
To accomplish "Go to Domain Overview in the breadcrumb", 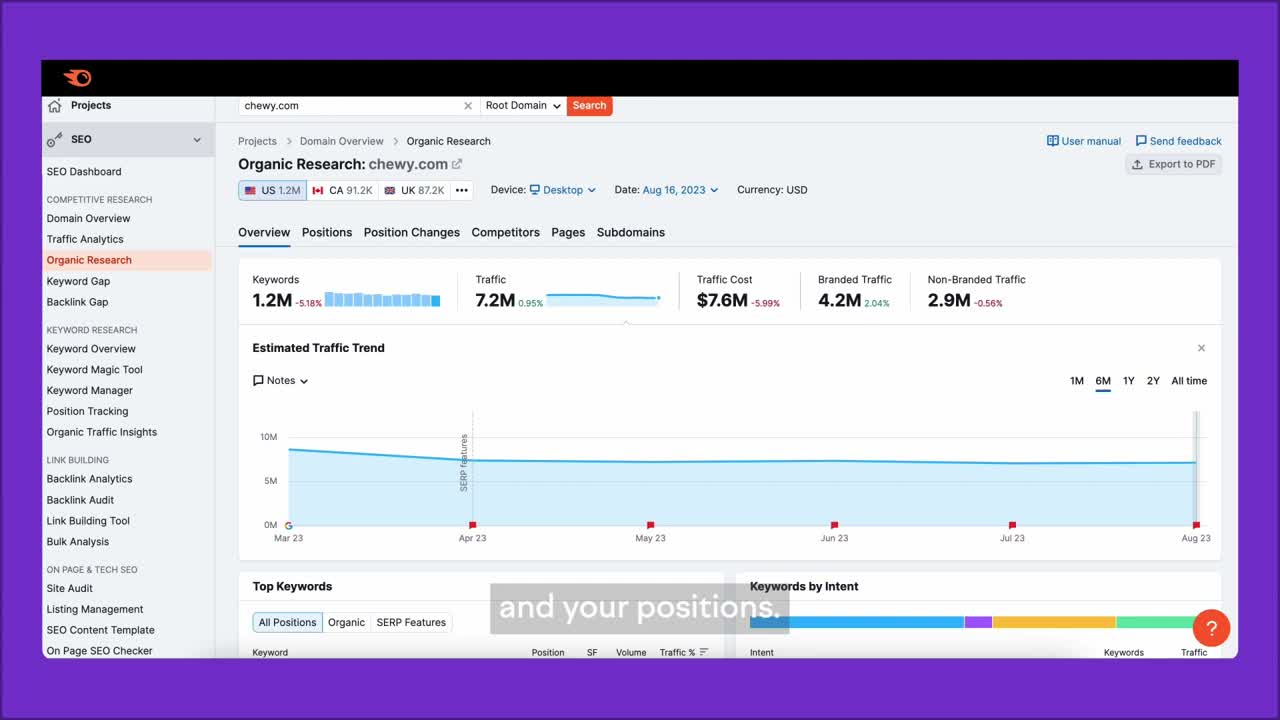I will coord(342,141).
